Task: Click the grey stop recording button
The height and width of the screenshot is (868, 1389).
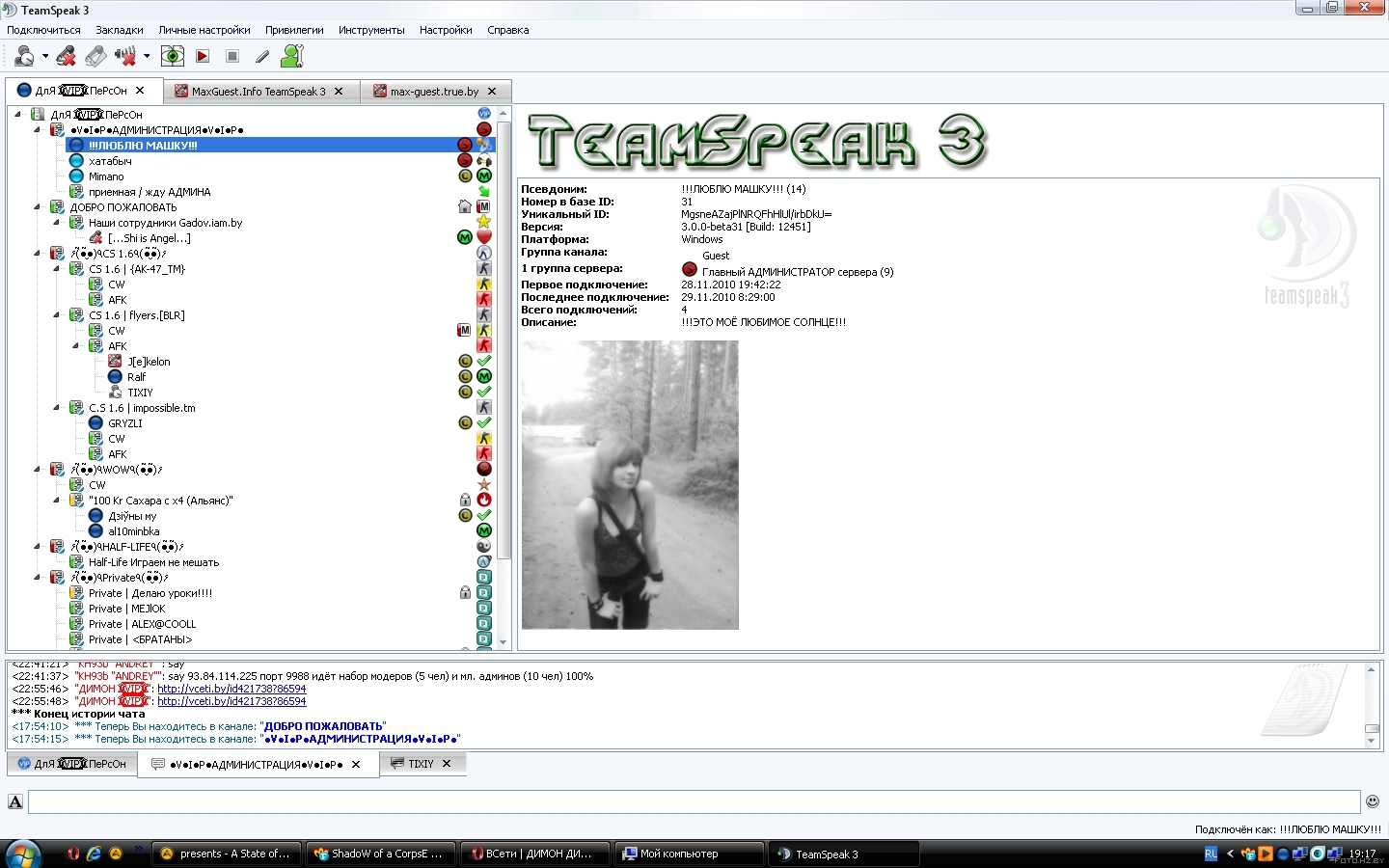Action: (x=232, y=57)
